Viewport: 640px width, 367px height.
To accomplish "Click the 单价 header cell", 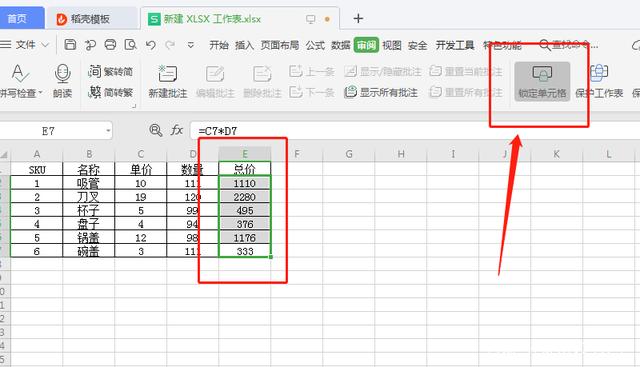I will pyautogui.click(x=141, y=169).
